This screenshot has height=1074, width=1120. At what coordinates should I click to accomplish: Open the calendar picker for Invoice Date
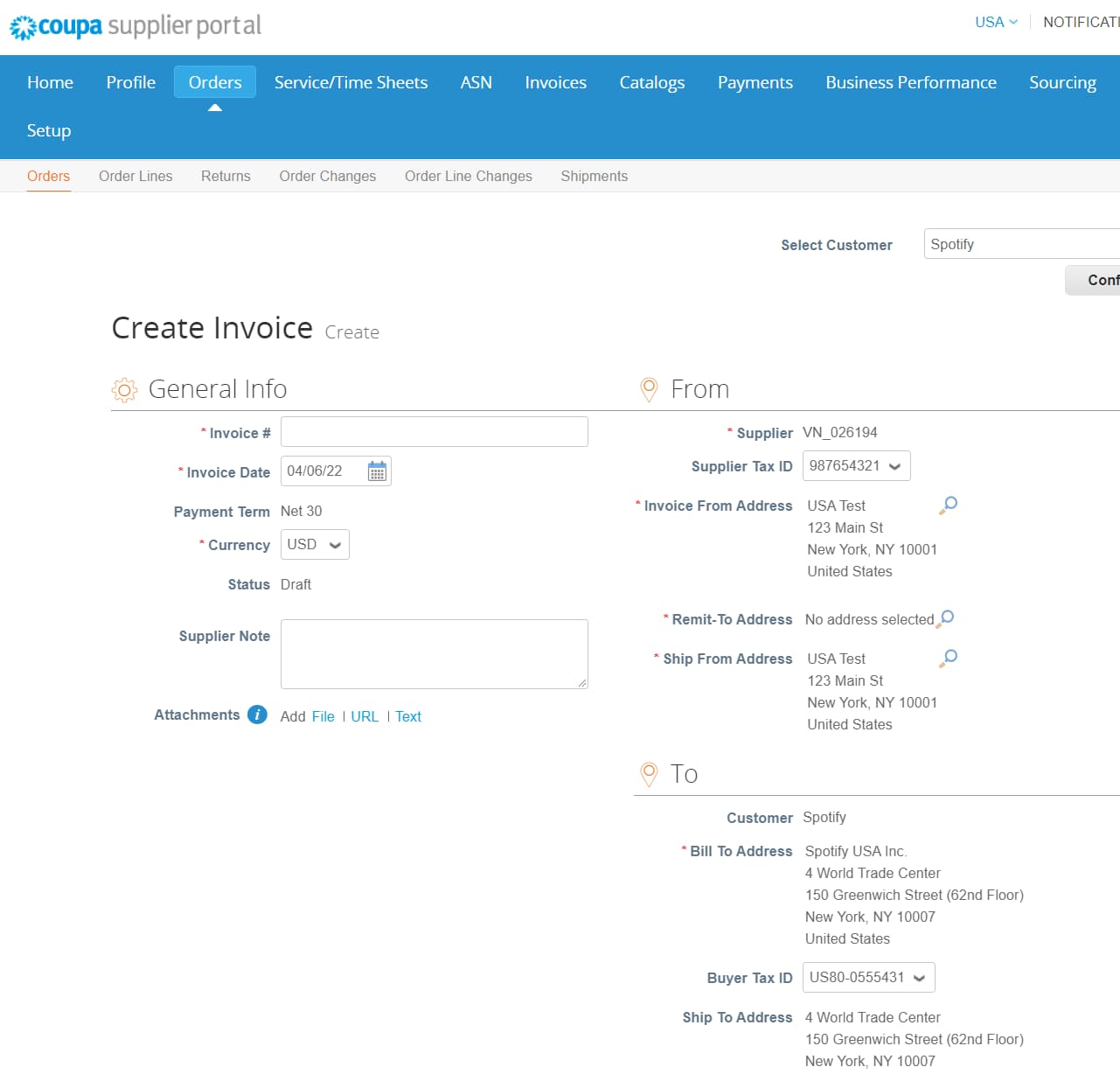(x=377, y=471)
